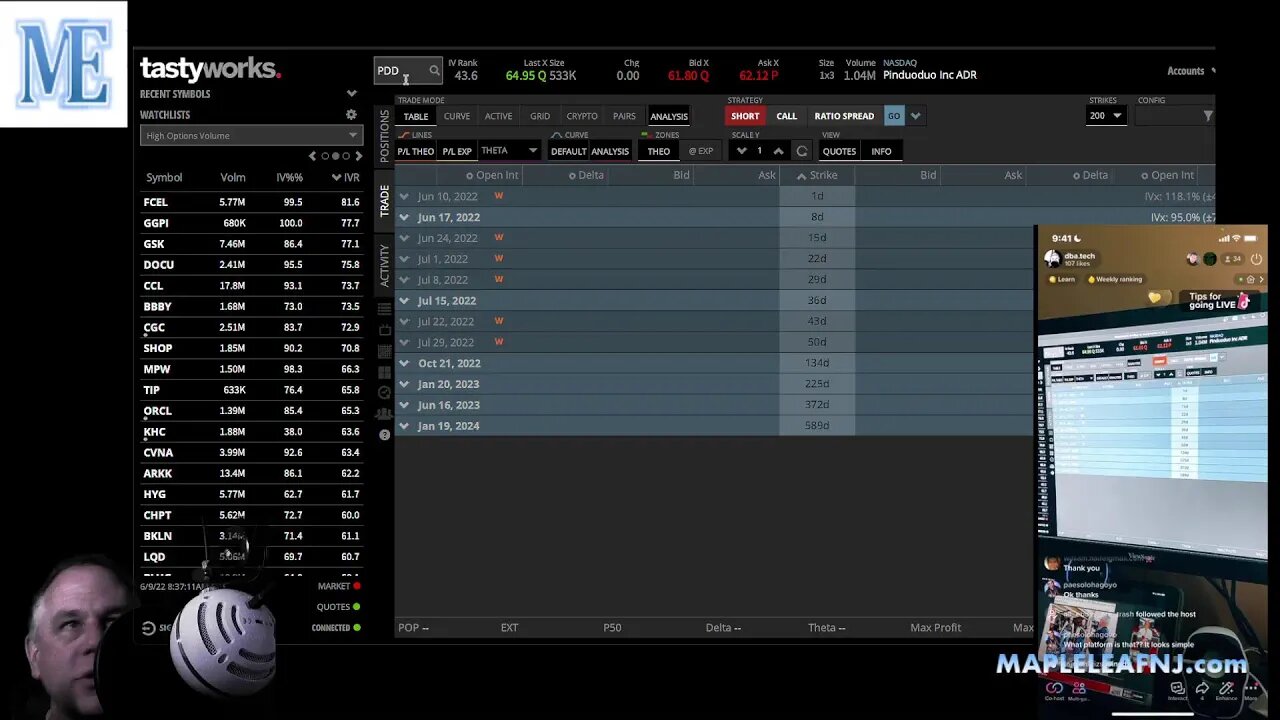1280x720 pixels.
Task: Increase Scale Y with up arrow
Action: [778, 151]
